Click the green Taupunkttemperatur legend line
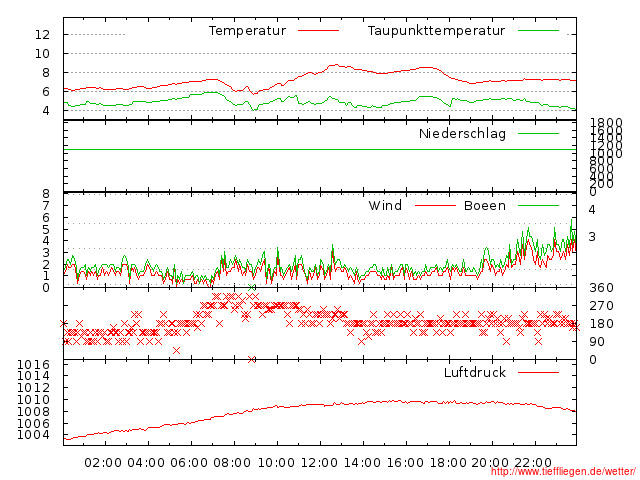Image resolution: width=640 pixels, height=480 pixels. pyautogui.click(x=538, y=31)
